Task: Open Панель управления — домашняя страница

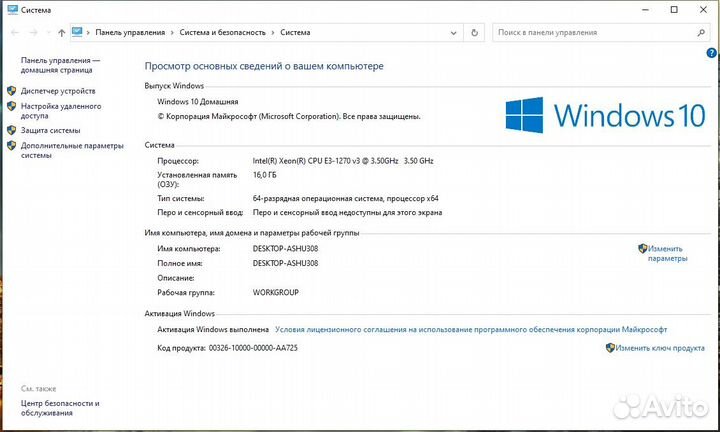Action: 60,65
